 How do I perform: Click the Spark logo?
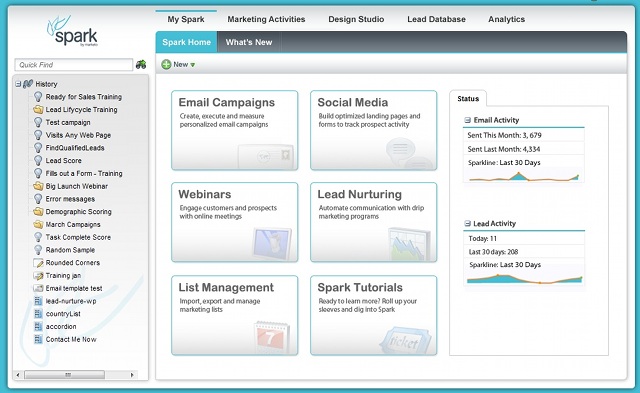pos(72,31)
